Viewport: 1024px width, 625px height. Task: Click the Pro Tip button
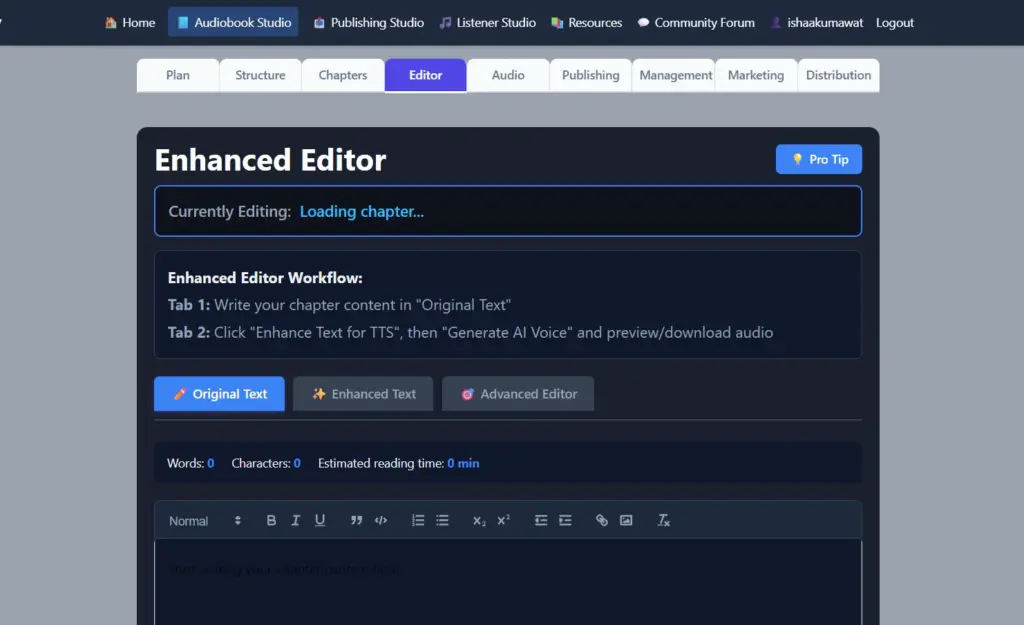click(818, 158)
